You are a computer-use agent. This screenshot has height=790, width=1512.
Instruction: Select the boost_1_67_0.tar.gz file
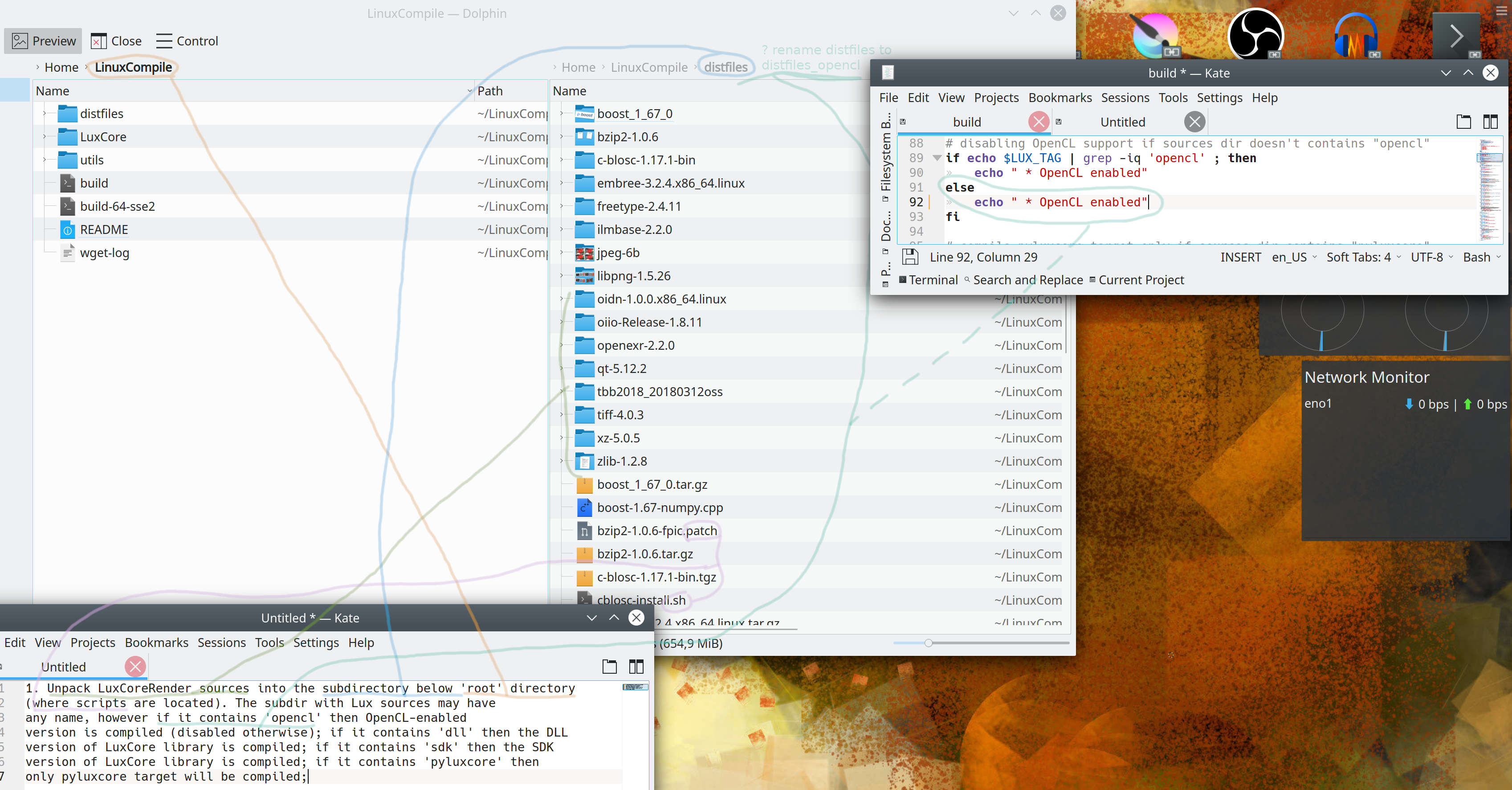tap(652, 485)
